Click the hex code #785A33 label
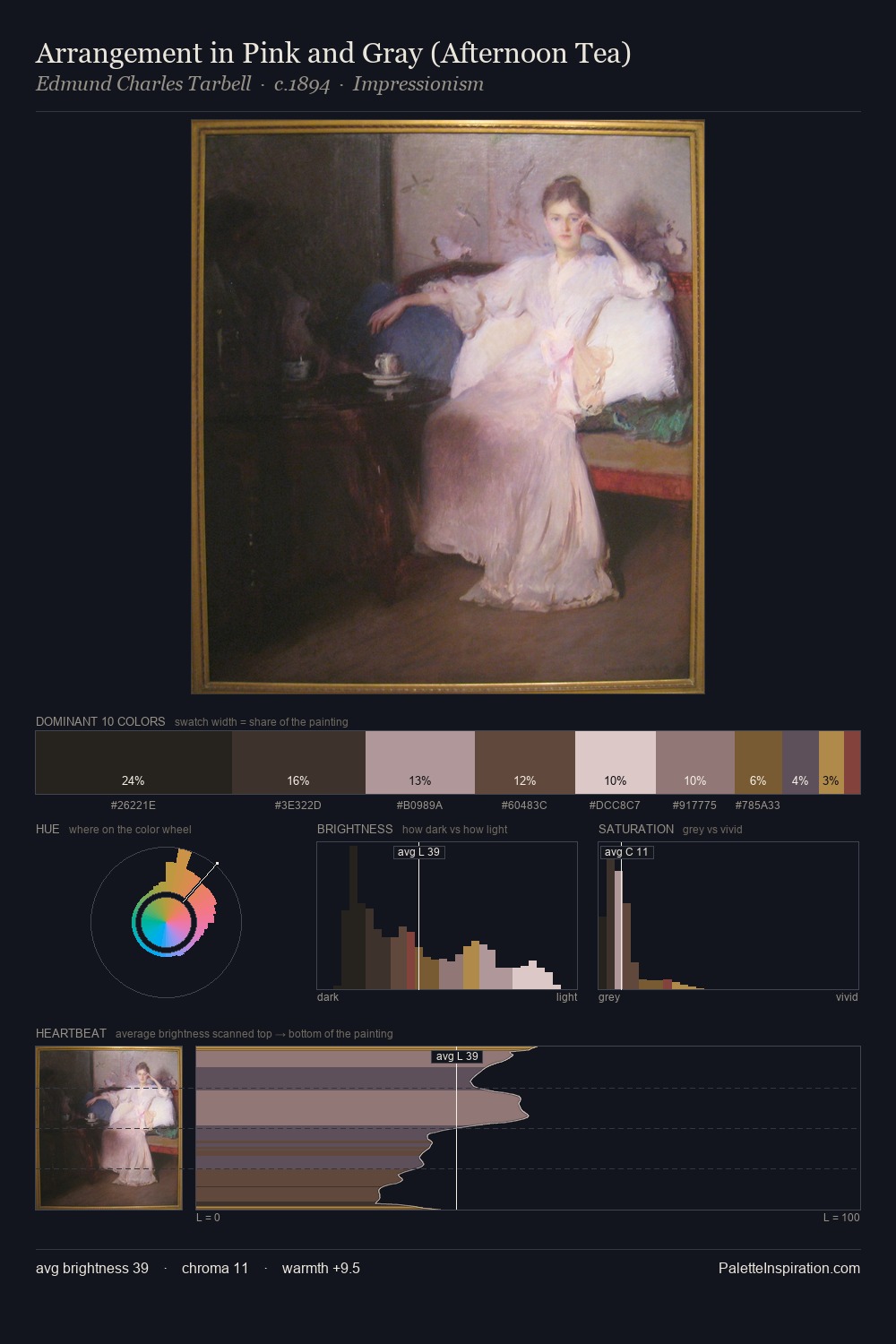The height and width of the screenshot is (1344, 896). point(758,805)
